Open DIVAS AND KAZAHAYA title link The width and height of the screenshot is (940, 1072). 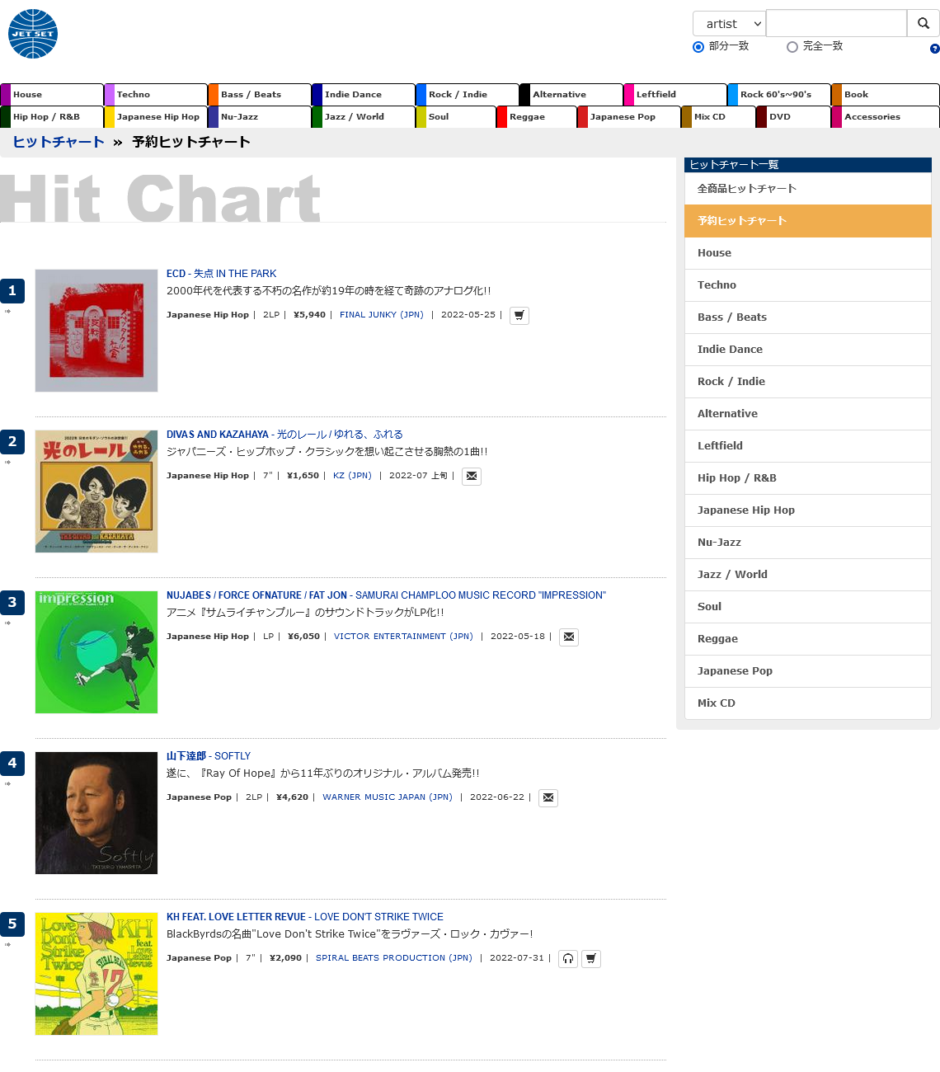(284, 434)
